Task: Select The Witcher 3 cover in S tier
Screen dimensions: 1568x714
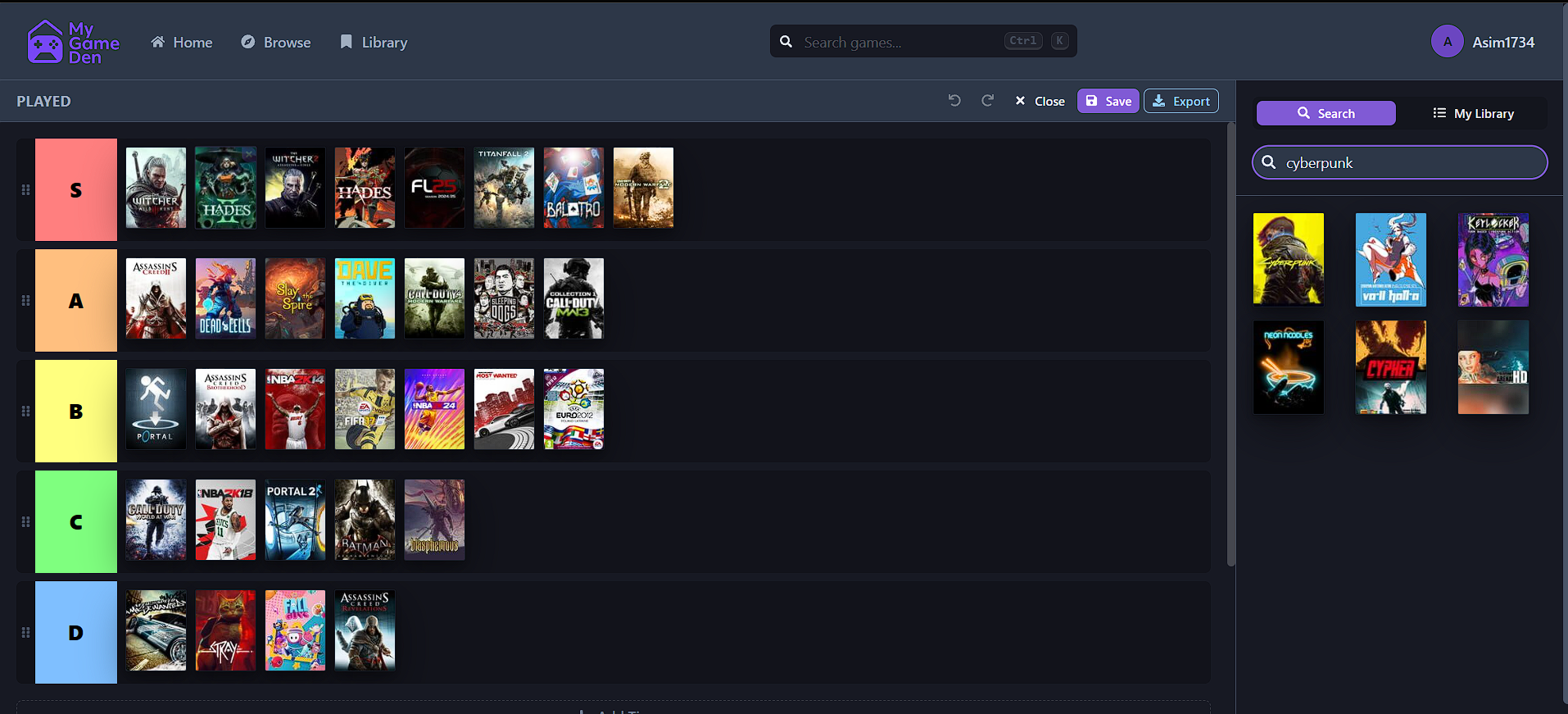Action: [156, 188]
